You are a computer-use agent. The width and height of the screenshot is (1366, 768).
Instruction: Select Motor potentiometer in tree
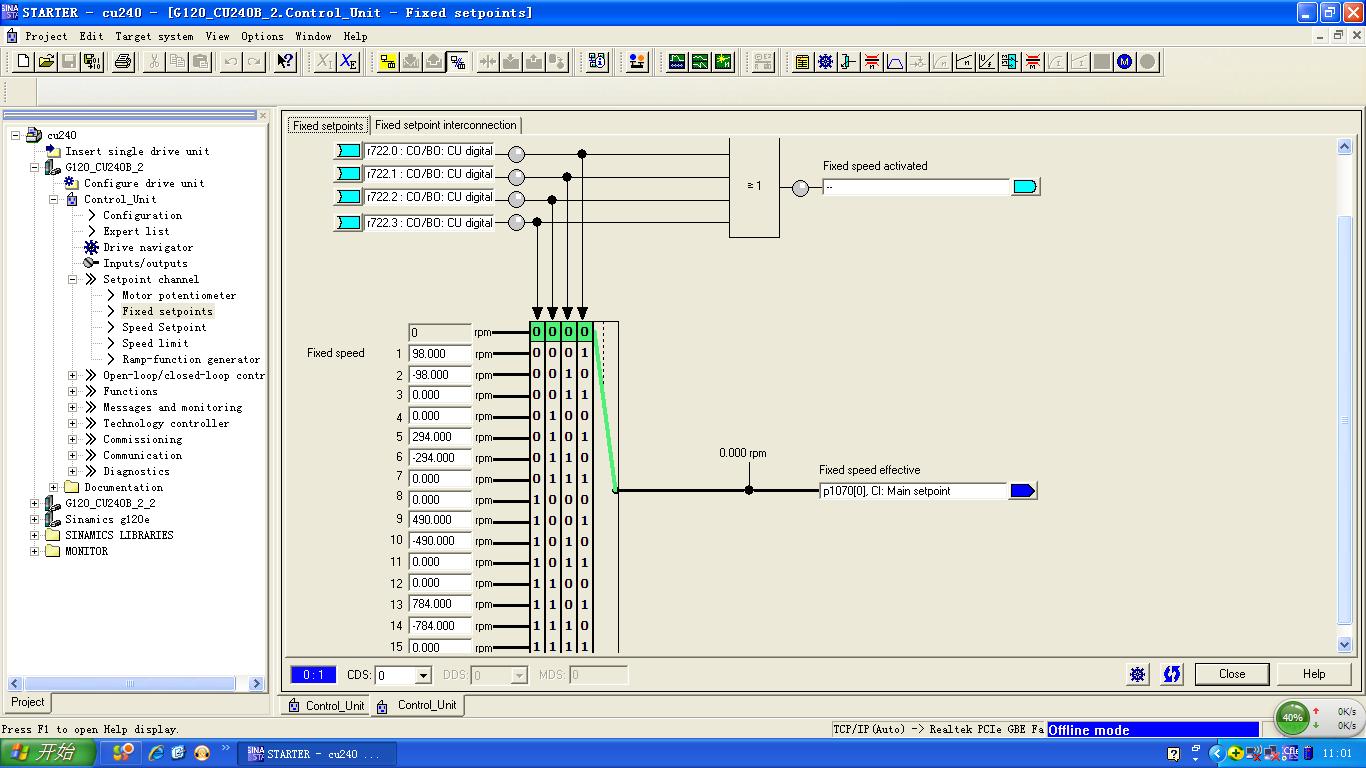[x=179, y=295]
